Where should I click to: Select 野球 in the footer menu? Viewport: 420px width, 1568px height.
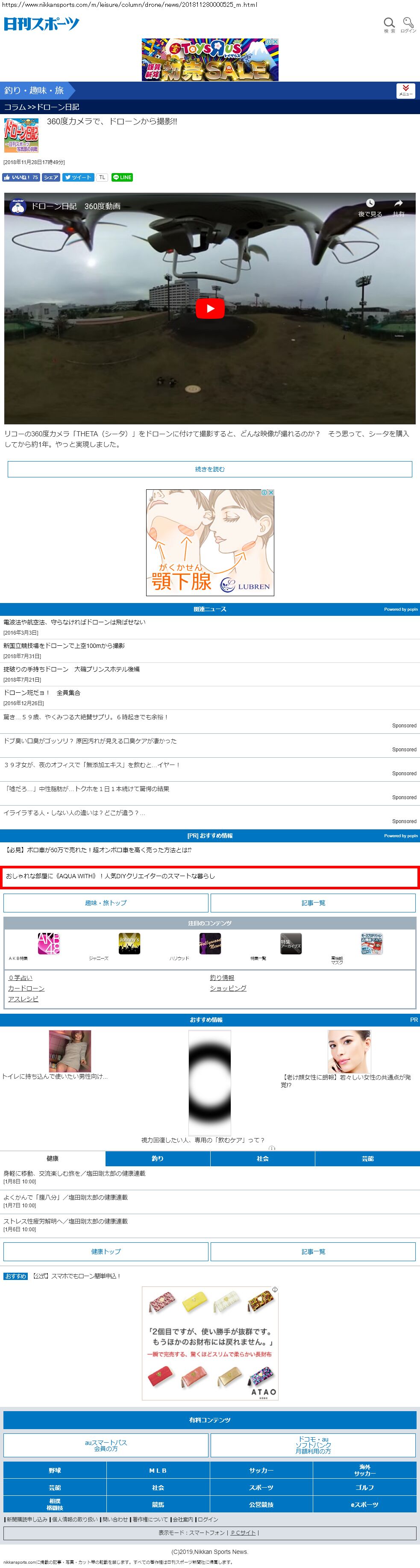coord(55,1471)
